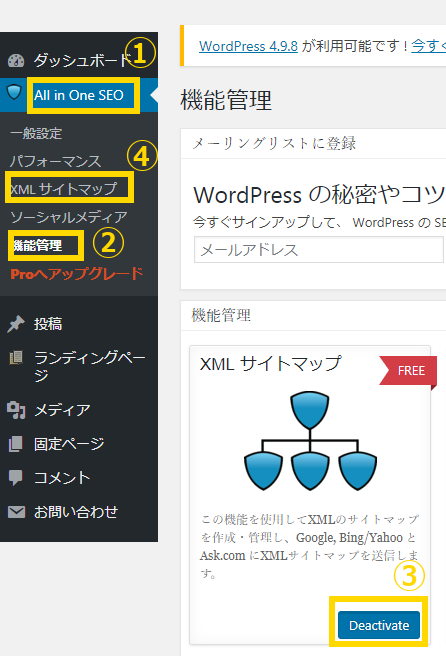The width and height of the screenshot is (446, 656).
Task: Open 投稿 menu
Action: (48, 324)
